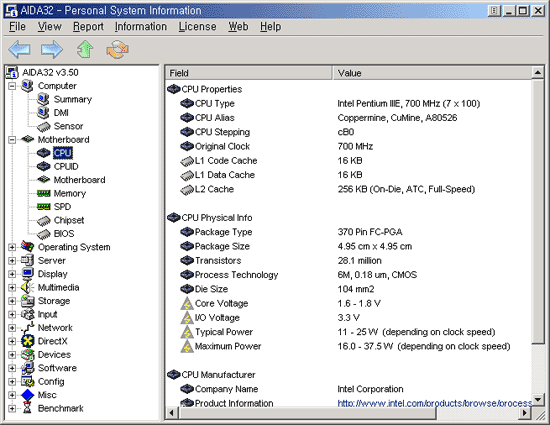This screenshot has height=425, width=550.
Task: Click the Storage drive icon
Action: click(27, 301)
